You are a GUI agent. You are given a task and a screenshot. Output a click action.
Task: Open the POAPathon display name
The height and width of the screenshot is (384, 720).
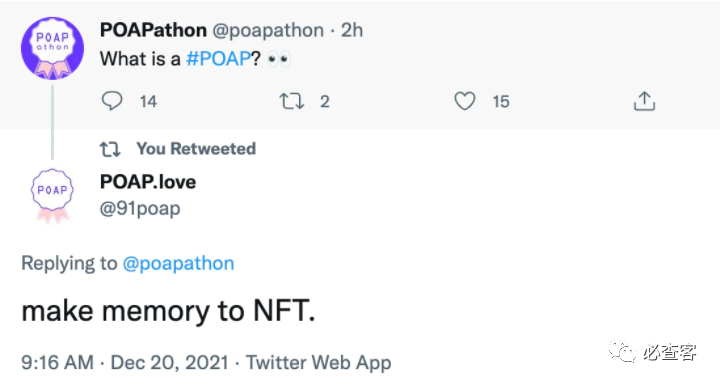pyautogui.click(x=153, y=30)
